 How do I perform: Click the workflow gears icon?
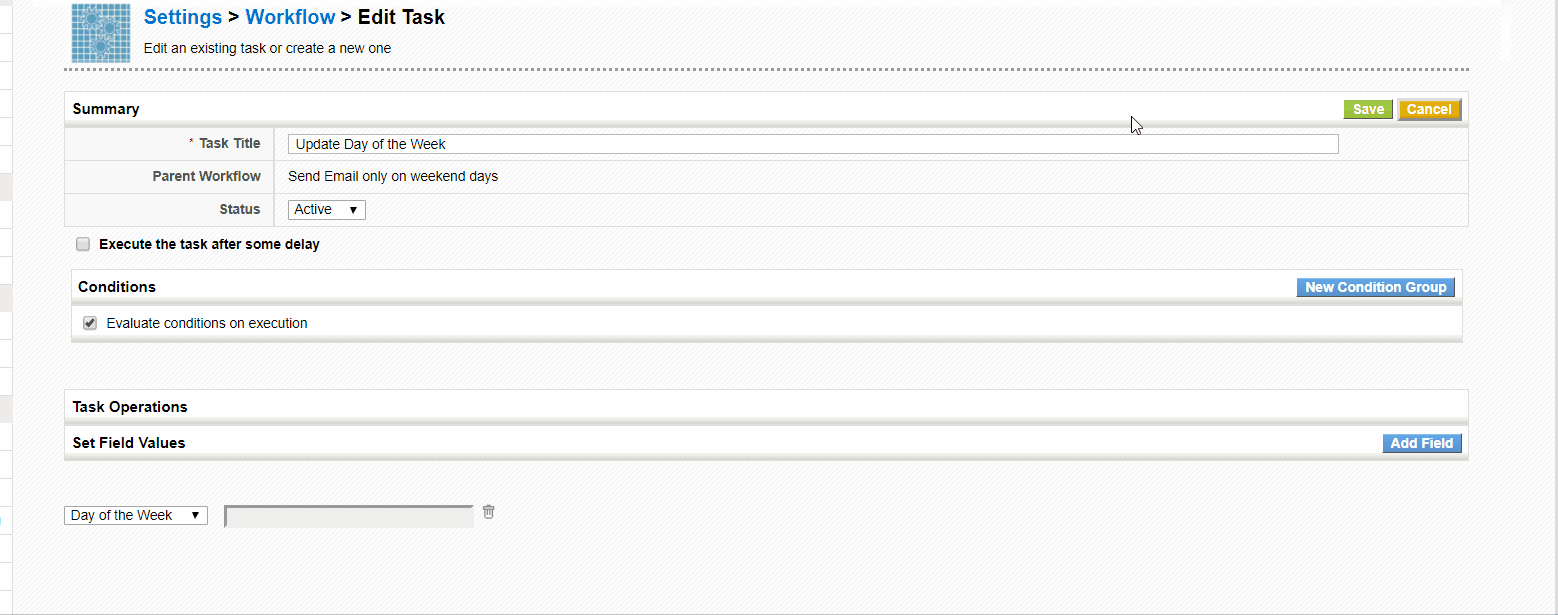(x=101, y=32)
